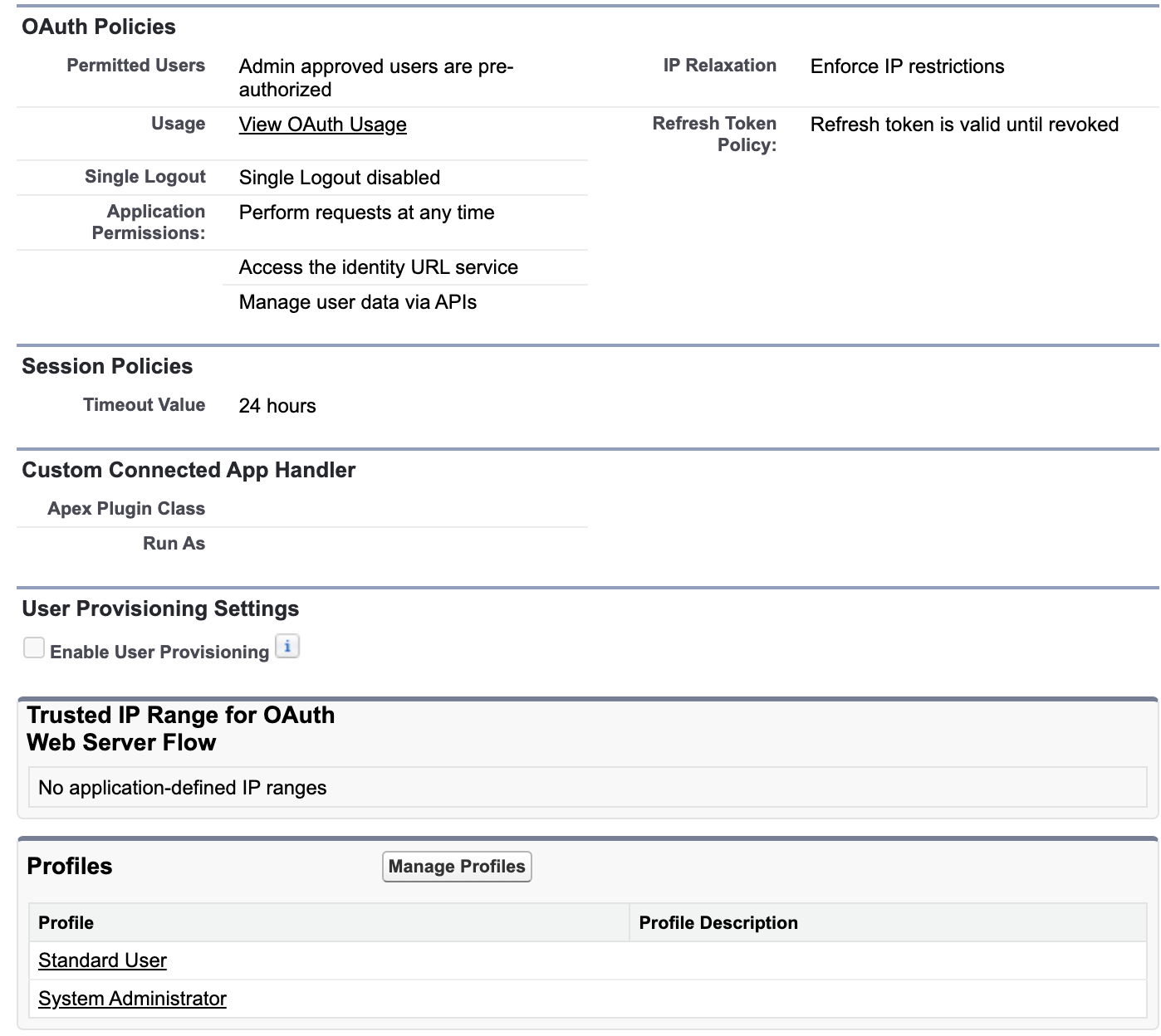
Task: Click the OAuth Policies section header
Action: 99,27
